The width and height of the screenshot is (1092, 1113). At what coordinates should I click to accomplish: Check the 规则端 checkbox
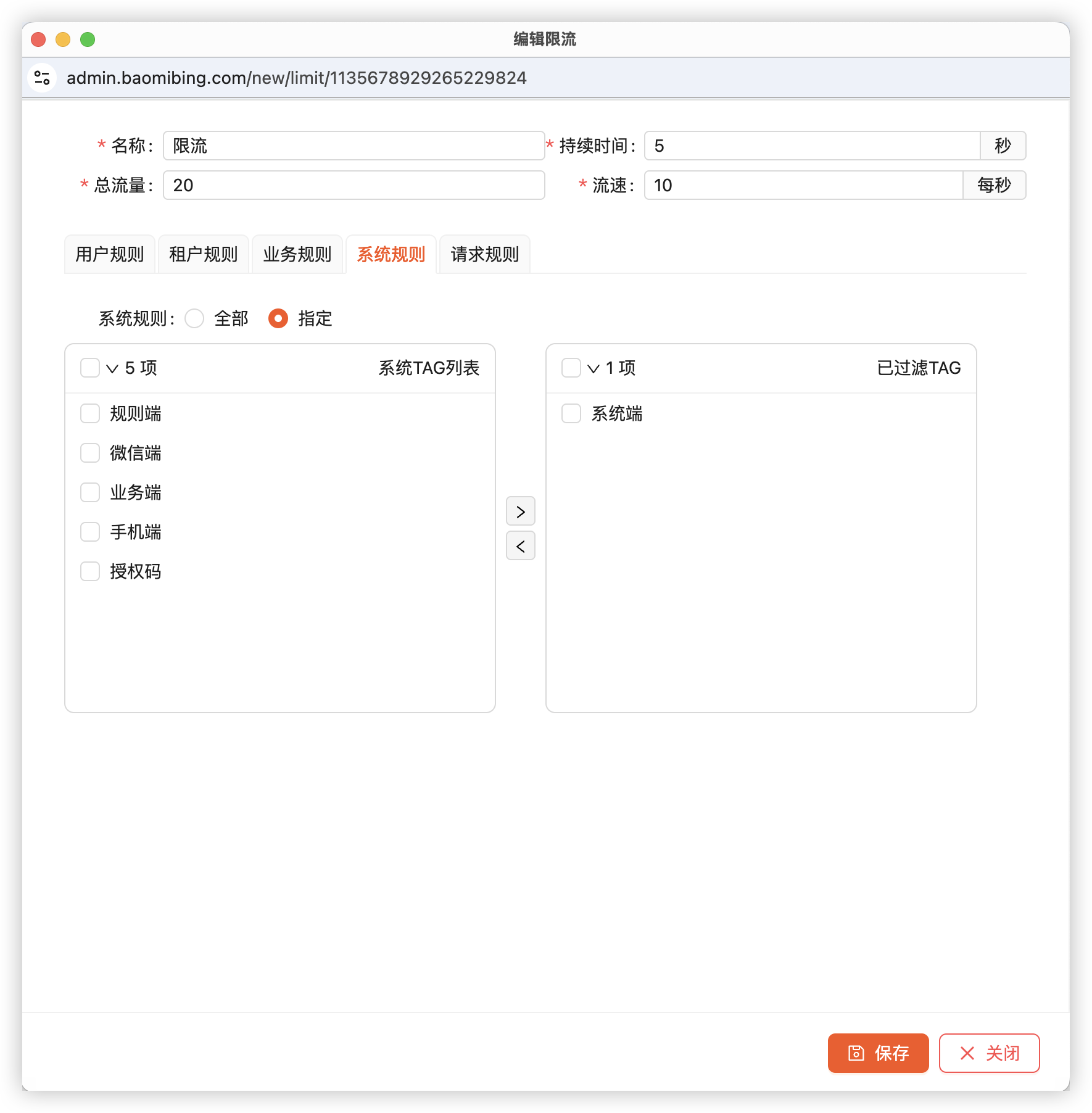pyautogui.click(x=89, y=413)
